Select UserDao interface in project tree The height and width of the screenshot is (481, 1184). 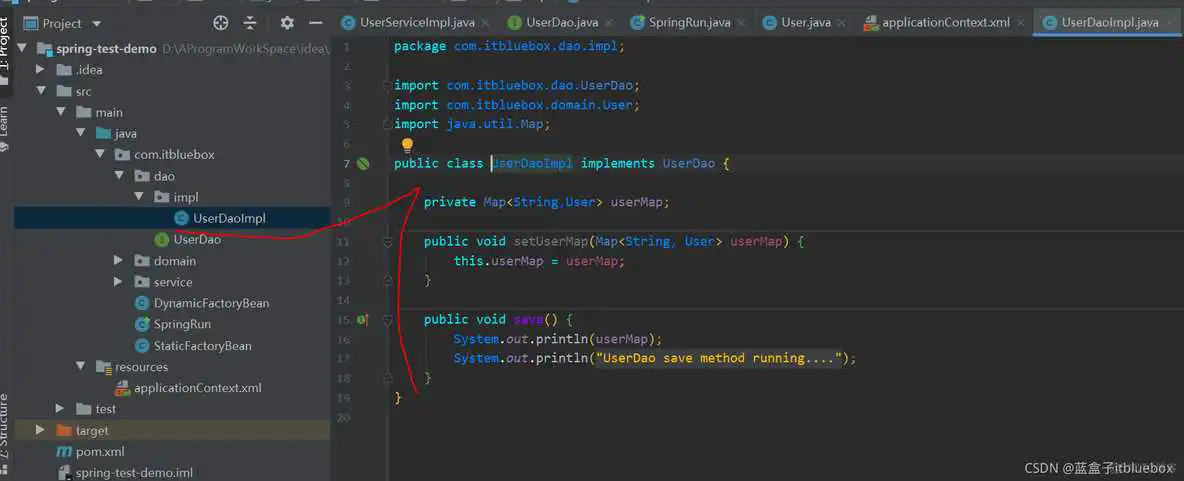[x=197, y=240]
